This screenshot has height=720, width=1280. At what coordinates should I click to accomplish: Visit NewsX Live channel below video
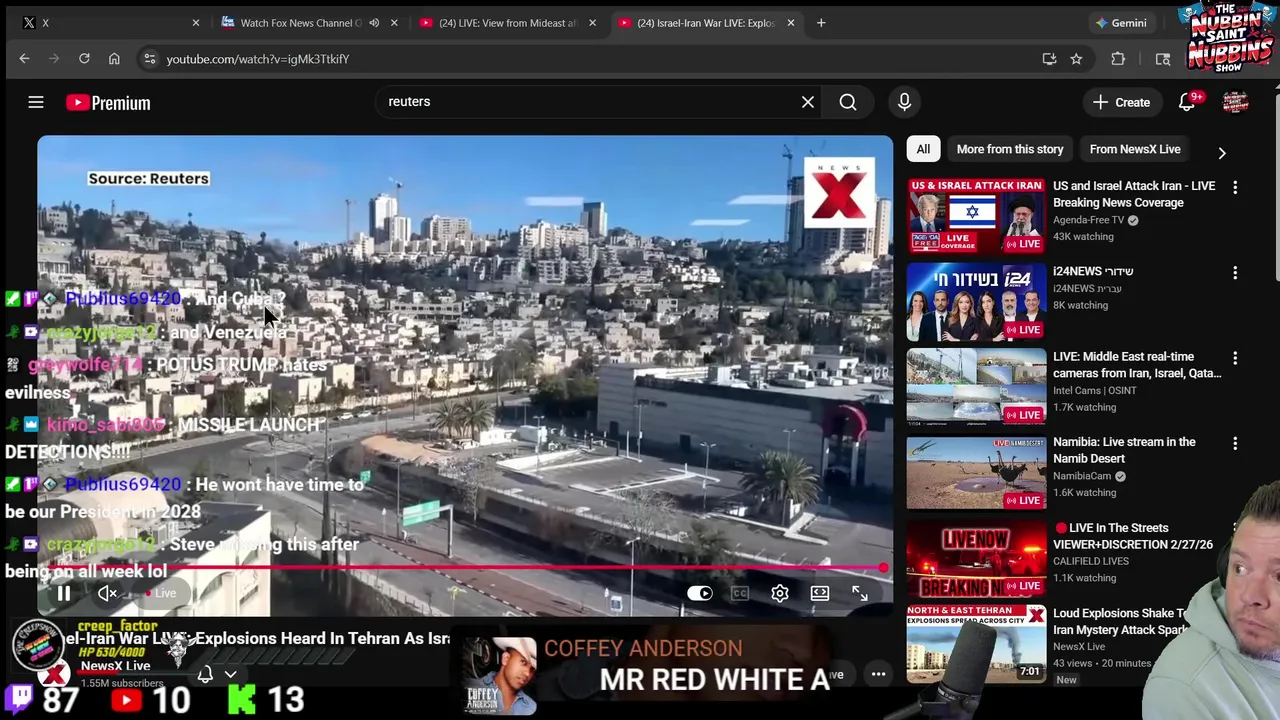115,666
